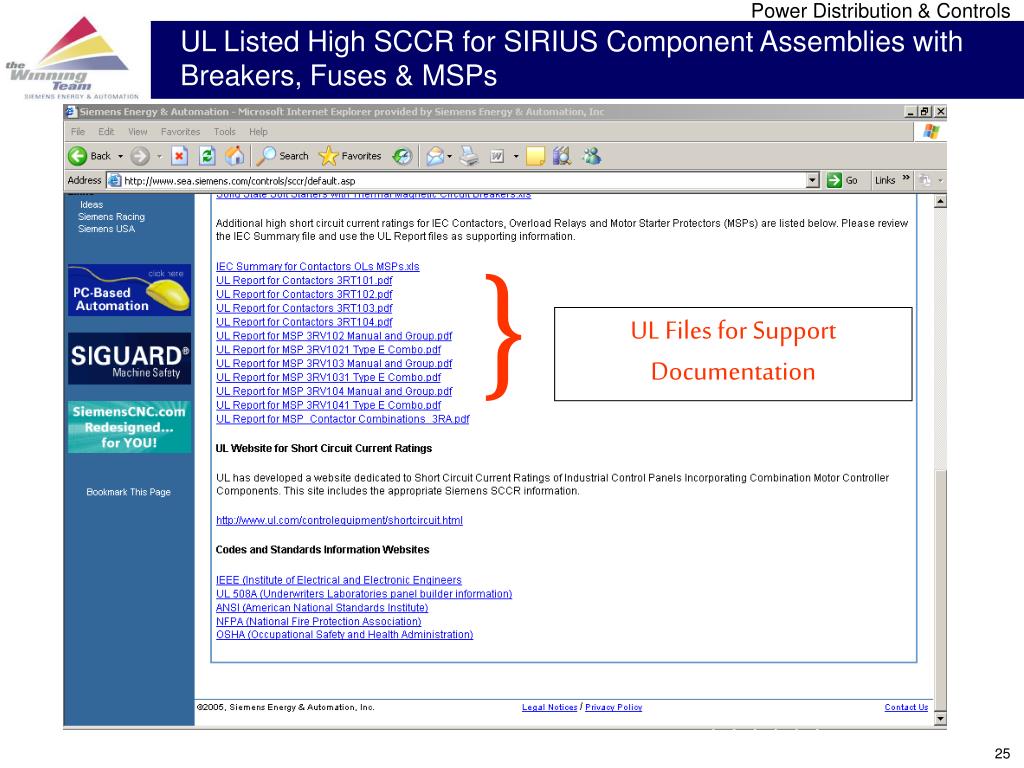The height and width of the screenshot is (768, 1024).
Task: Click the Legal Notices footer link
Action: 549,707
